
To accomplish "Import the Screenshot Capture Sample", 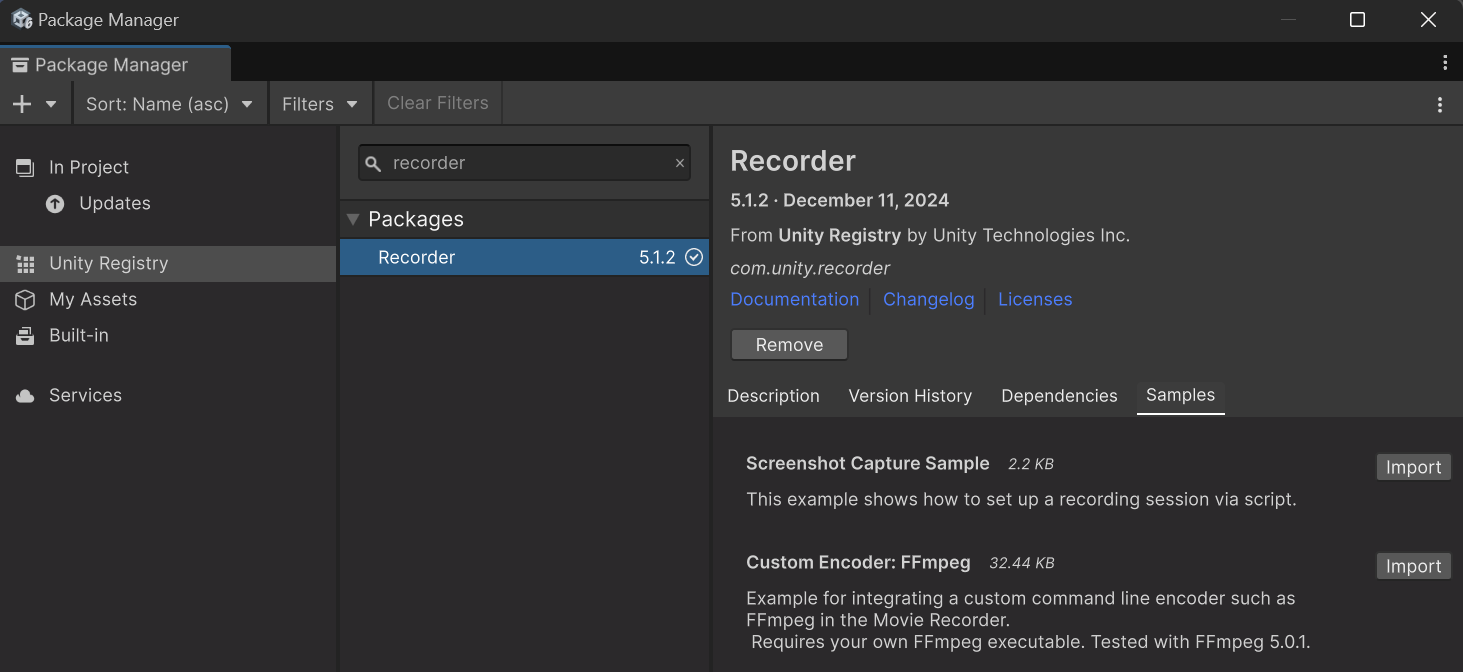I will coord(1413,468).
